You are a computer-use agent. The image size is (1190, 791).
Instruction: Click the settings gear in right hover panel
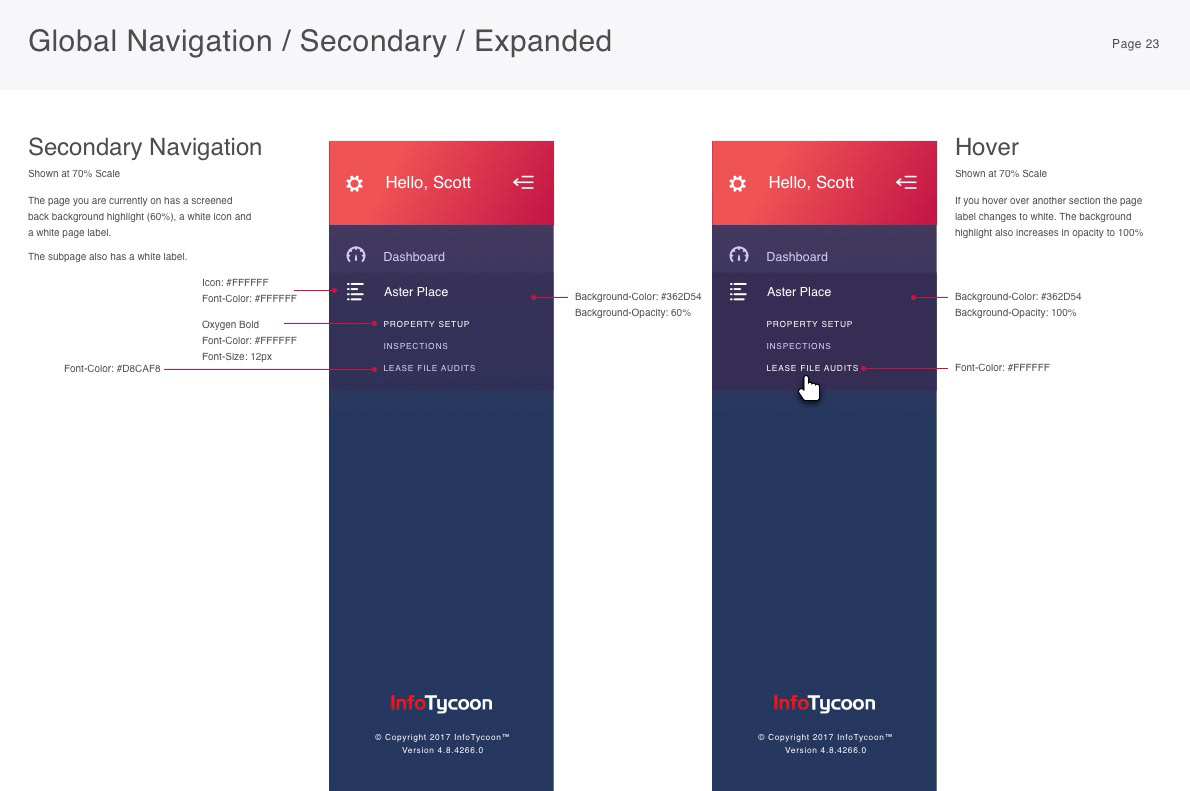tap(737, 183)
